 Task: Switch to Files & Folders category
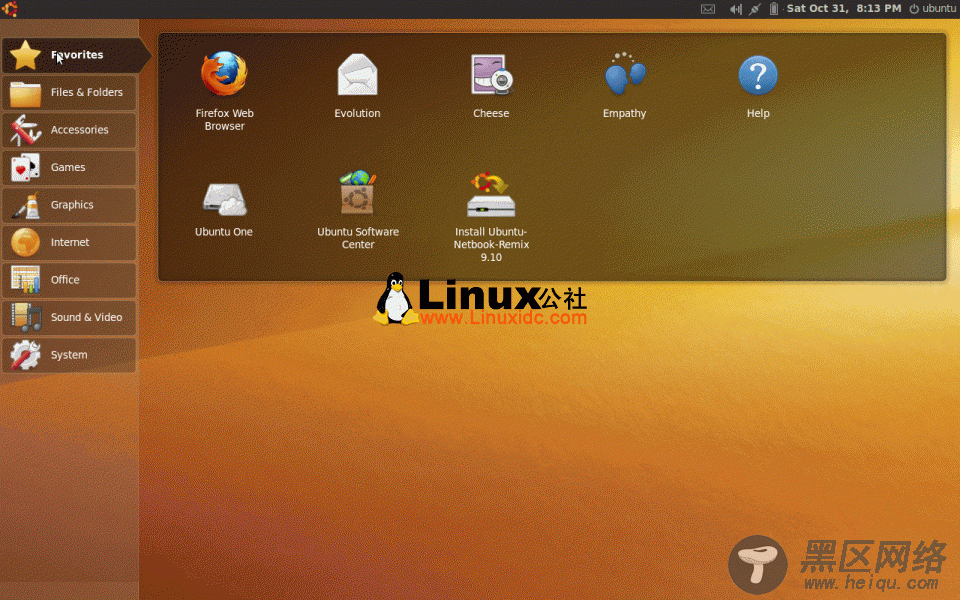click(69, 92)
